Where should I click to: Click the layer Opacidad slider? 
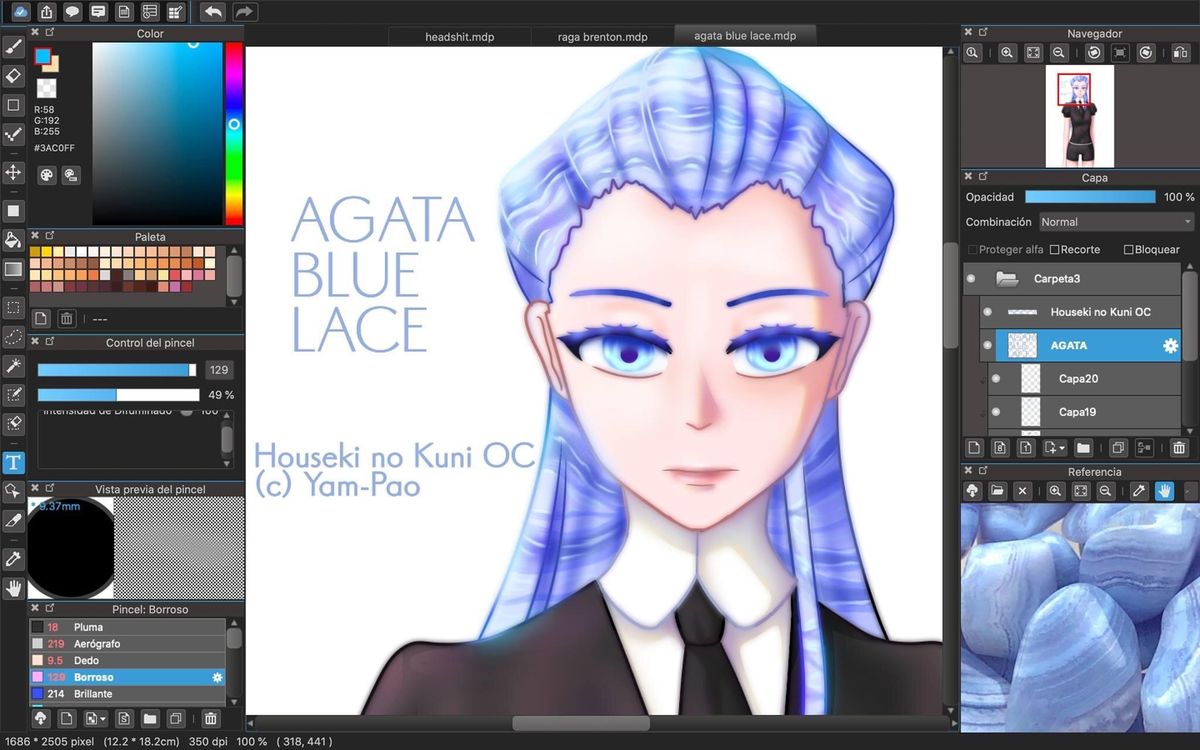click(x=1090, y=197)
